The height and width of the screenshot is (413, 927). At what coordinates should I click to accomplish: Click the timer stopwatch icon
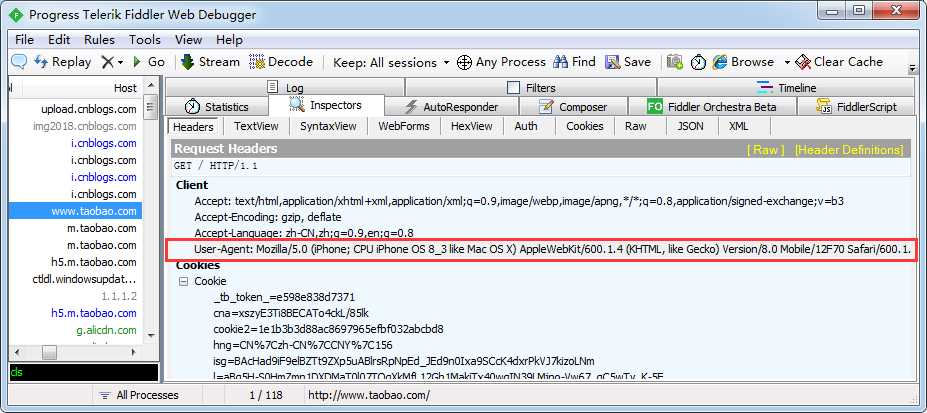pyautogui.click(x=699, y=62)
